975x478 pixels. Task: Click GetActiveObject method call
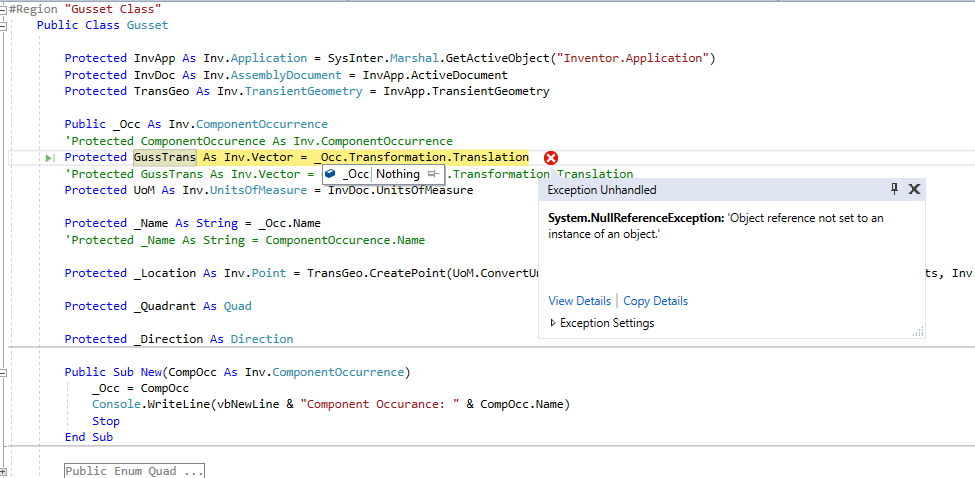pyautogui.click(x=499, y=58)
